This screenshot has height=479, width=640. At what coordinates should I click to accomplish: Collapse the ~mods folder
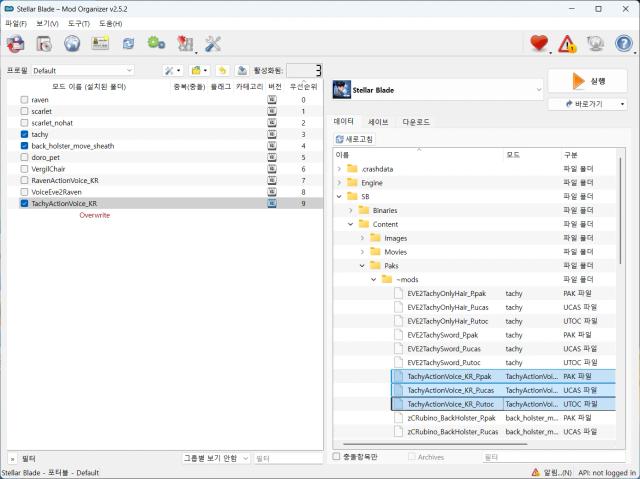[x=373, y=279]
